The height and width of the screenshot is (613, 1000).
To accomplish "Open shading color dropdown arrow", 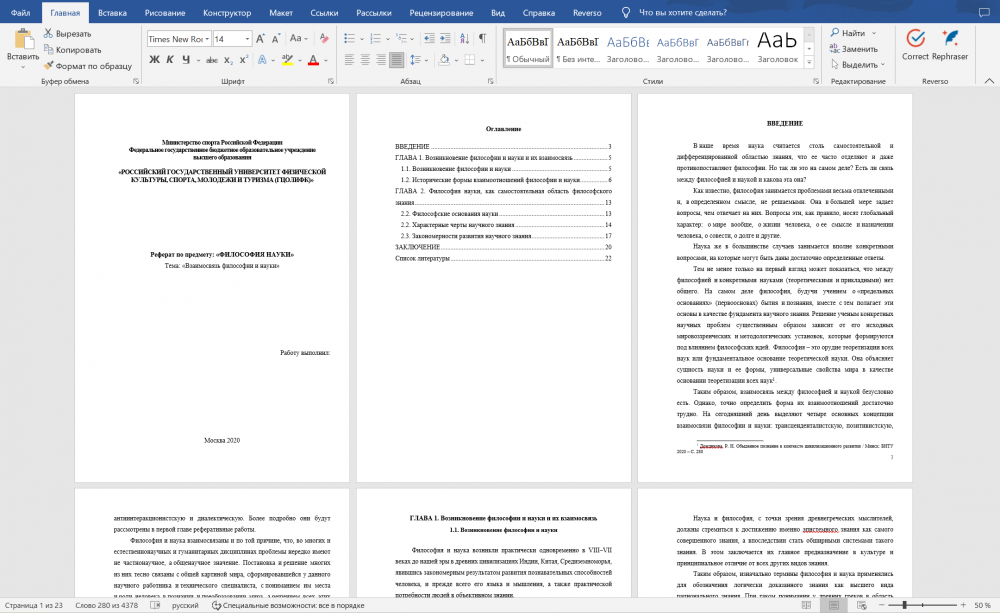I will point(456,61).
